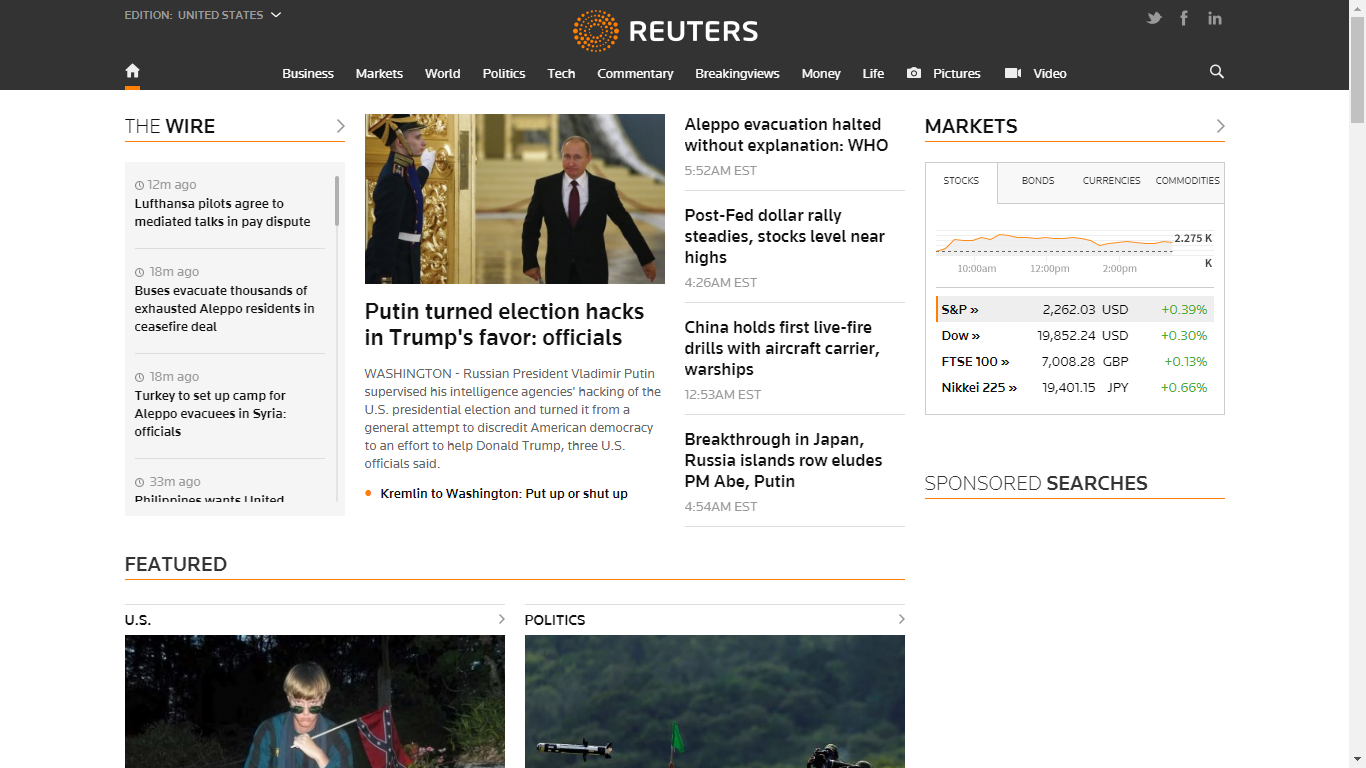This screenshot has height=768, width=1366.
Task: Click the Nikkei 225 index link
Action: point(979,388)
